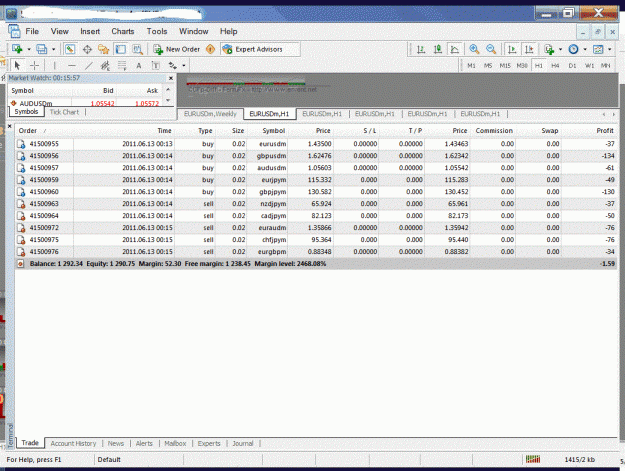Switch timeframe to M5

pos(488,66)
